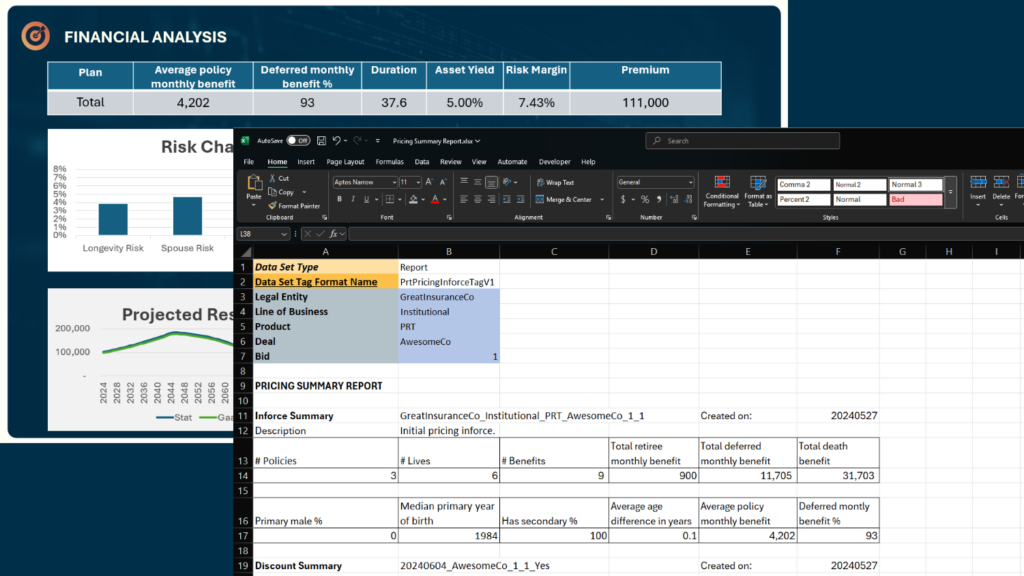The image size is (1024, 576).
Task: Click Decrease Decimal icon
Action: point(688,199)
